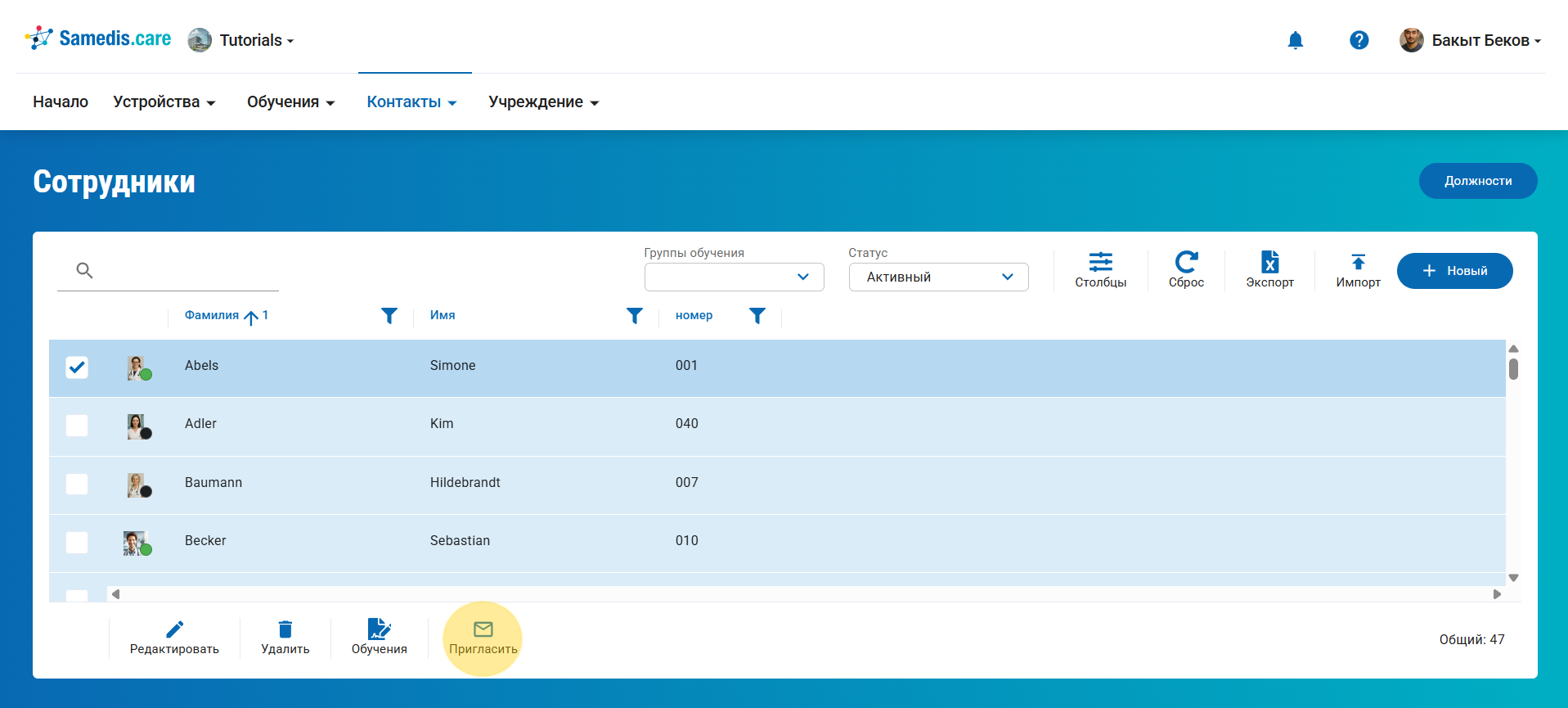
Task: Uncheck the checkbox for Abels
Action: (77, 368)
